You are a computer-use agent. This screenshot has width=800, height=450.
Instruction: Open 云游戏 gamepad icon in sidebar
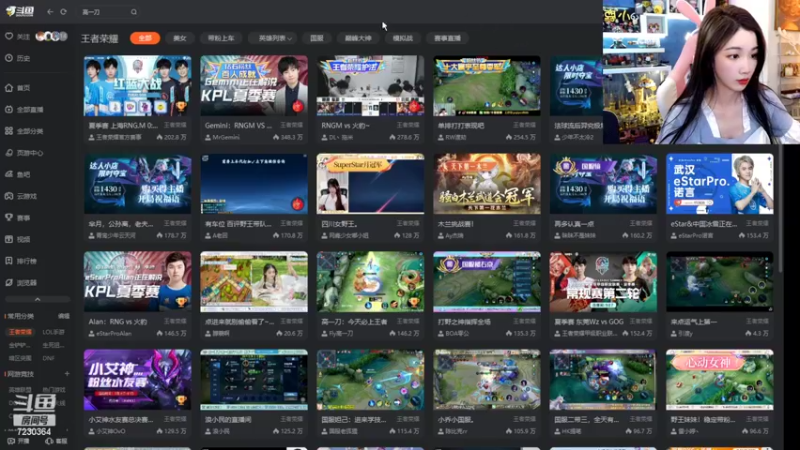(9, 196)
